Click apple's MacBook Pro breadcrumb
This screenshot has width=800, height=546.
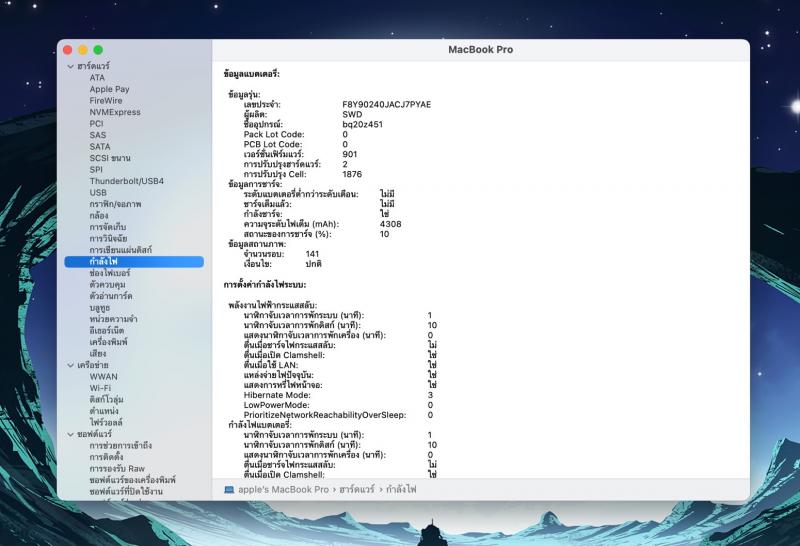coord(283,490)
